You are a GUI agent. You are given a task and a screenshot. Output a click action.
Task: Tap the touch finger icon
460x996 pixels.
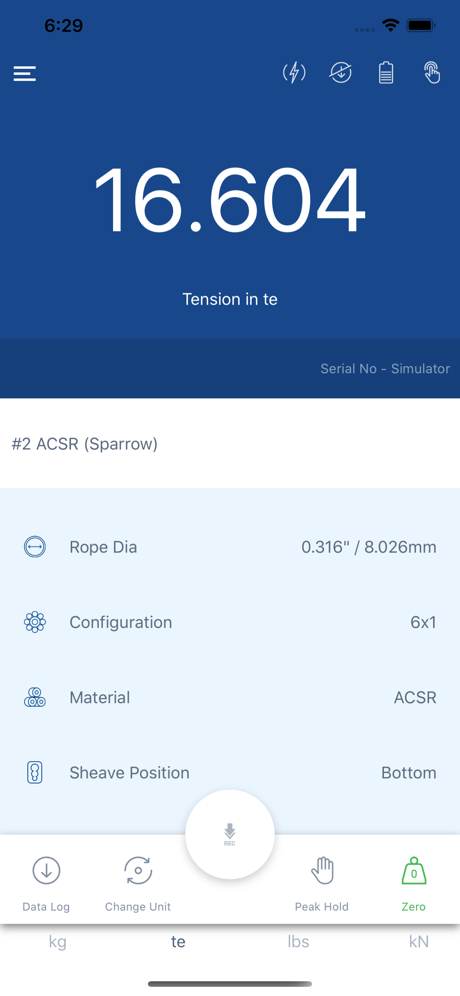(432, 74)
